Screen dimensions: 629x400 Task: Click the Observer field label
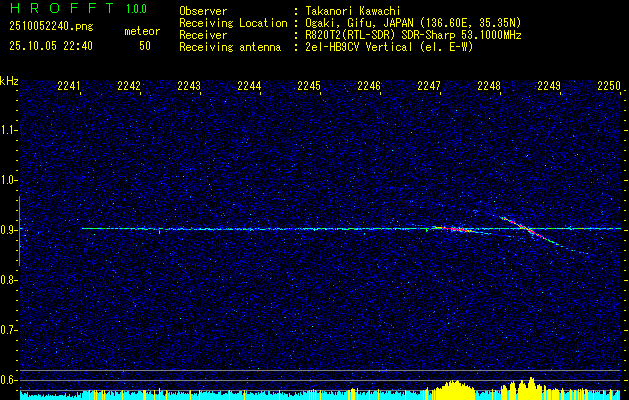[203, 11]
